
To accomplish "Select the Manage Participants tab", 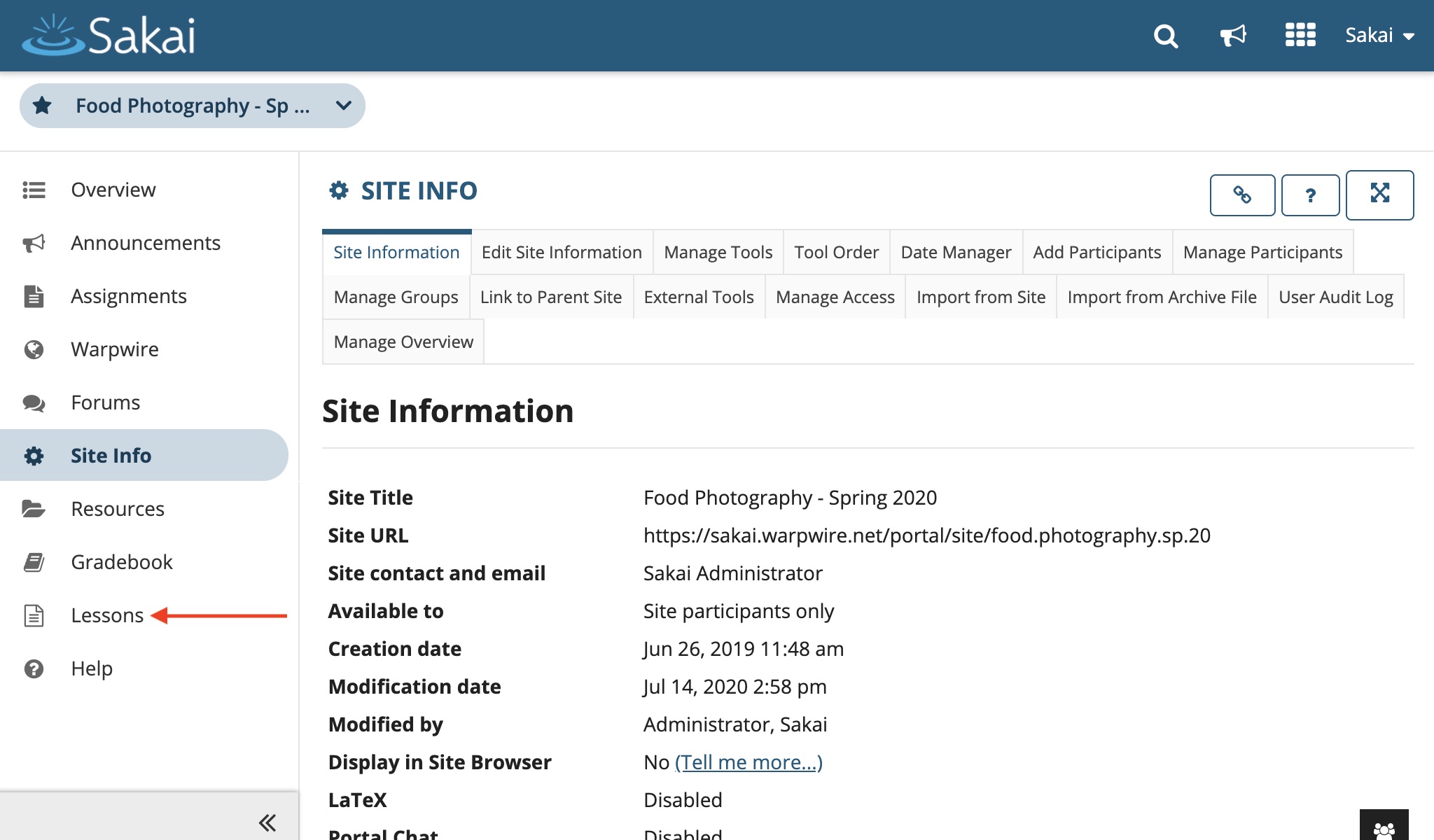I will click(x=1262, y=252).
